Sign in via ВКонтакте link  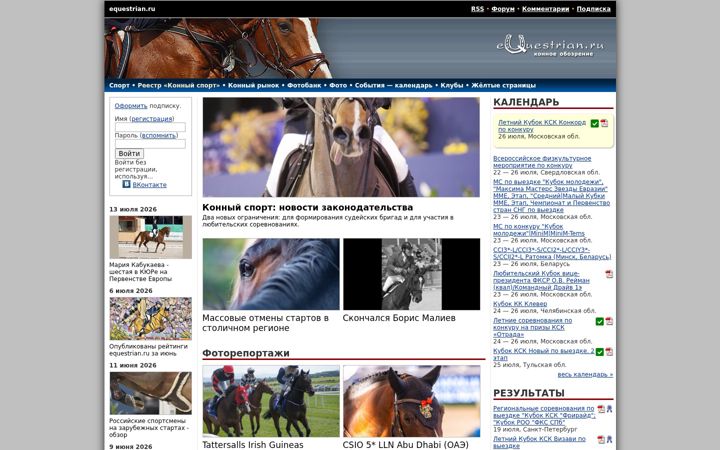pyautogui.click(x=150, y=185)
